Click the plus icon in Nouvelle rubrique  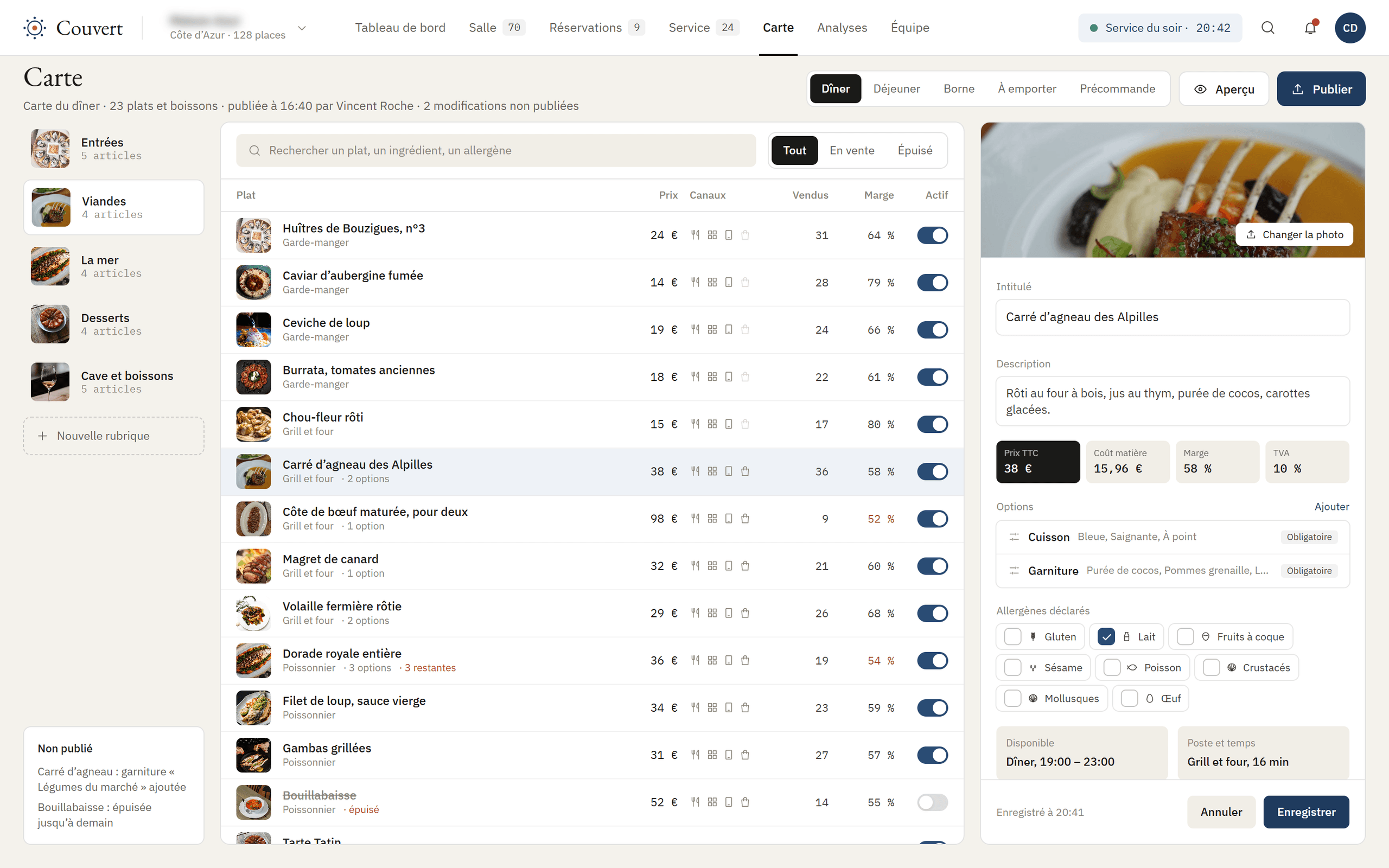[42, 436]
